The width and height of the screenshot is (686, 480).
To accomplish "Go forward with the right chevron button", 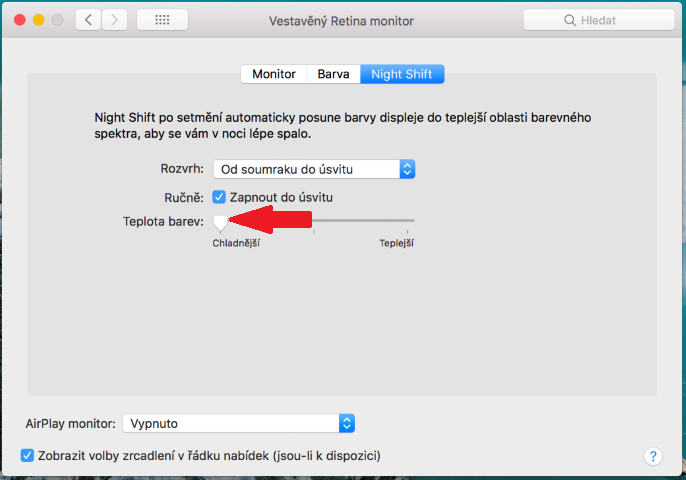I will click(115, 20).
